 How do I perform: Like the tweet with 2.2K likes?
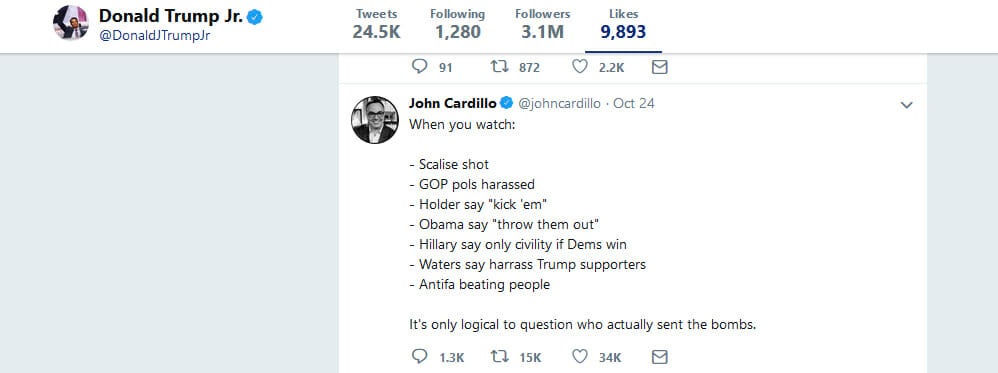[x=579, y=66]
